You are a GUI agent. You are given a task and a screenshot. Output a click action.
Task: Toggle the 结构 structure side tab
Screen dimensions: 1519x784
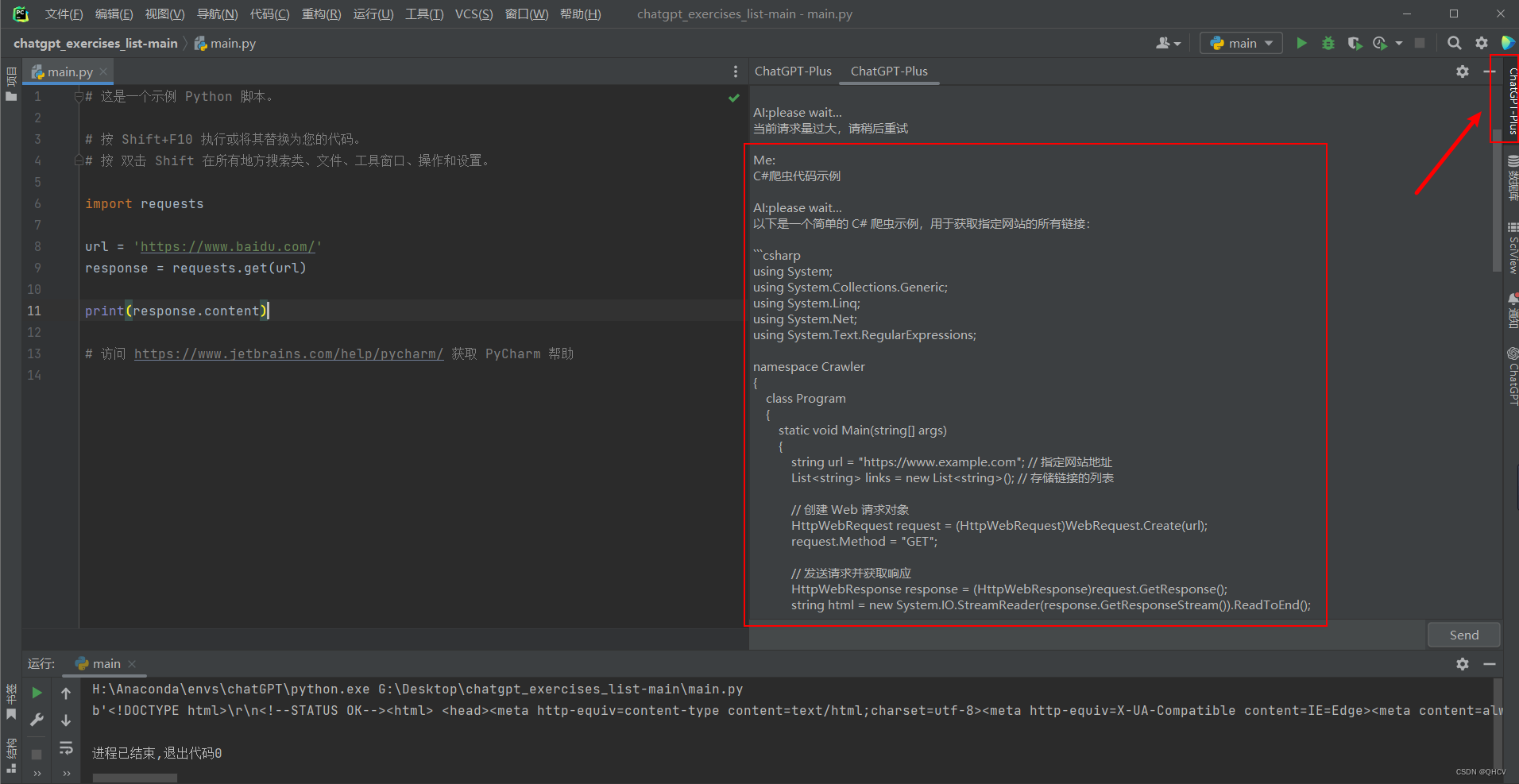pos(11,755)
